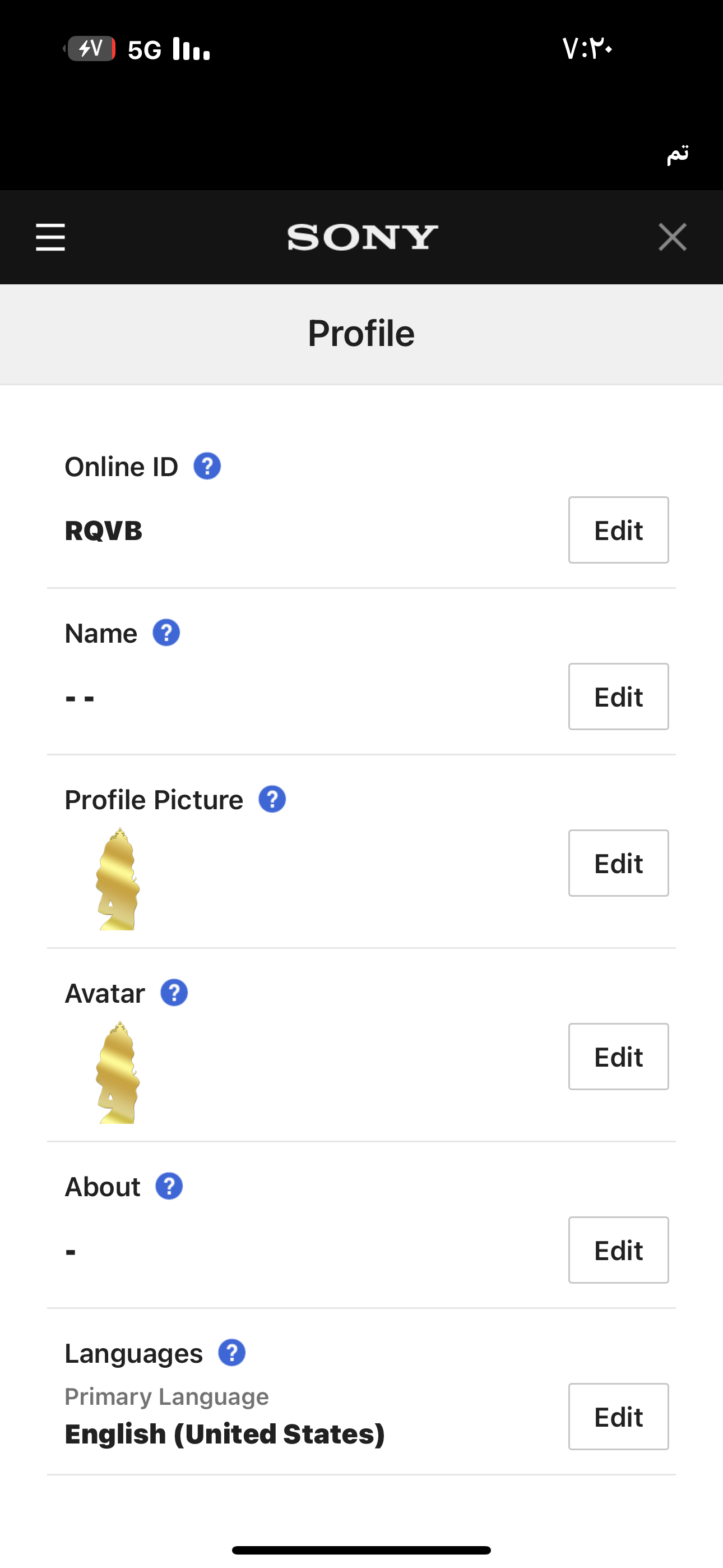Tap the Languages help icon

pyautogui.click(x=232, y=1353)
